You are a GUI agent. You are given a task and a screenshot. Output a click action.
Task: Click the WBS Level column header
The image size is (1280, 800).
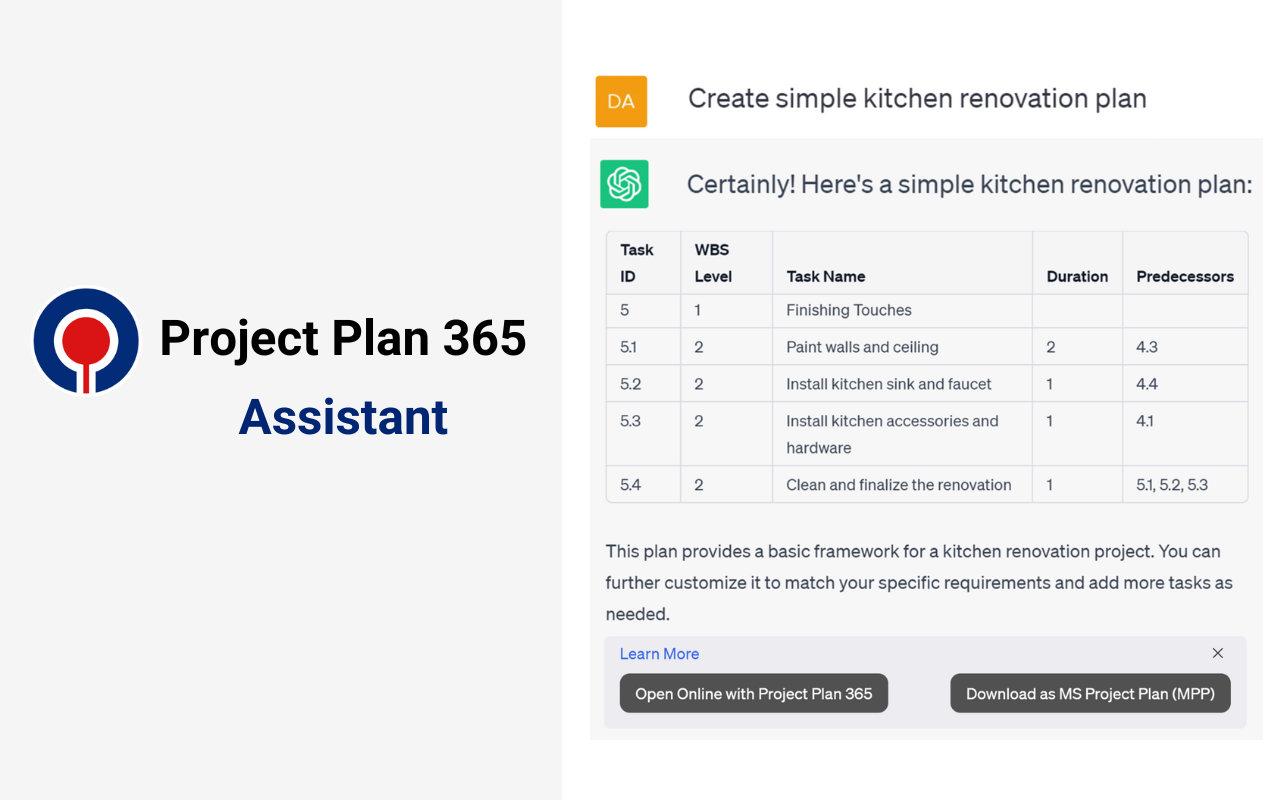712,262
